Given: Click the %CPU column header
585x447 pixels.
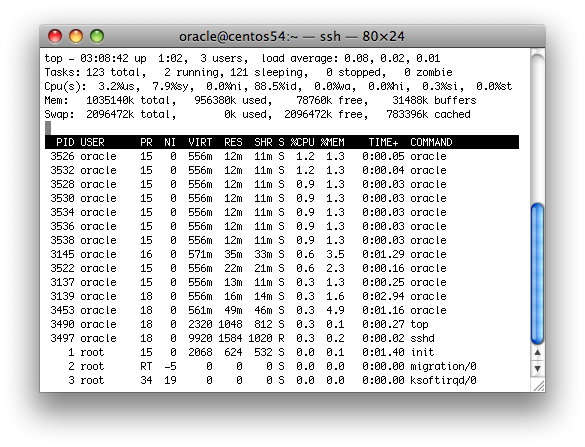Looking at the screenshot, I should tap(302, 142).
